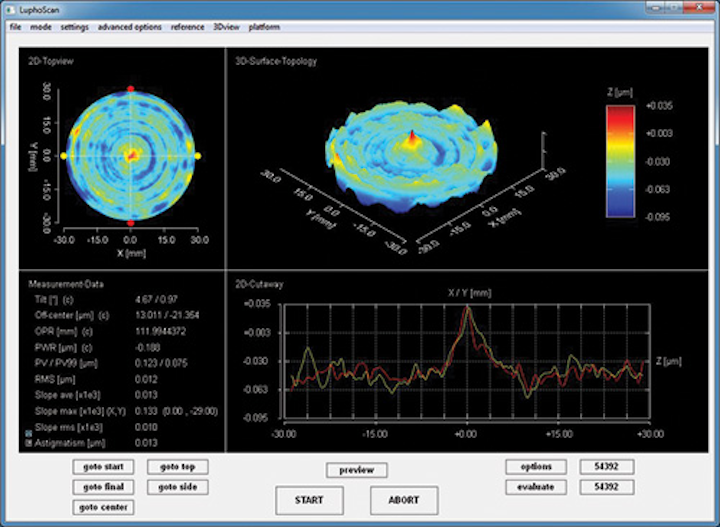This screenshot has width=720, height=527.
Task: Click the evaluate button
Action: coord(536,487)
